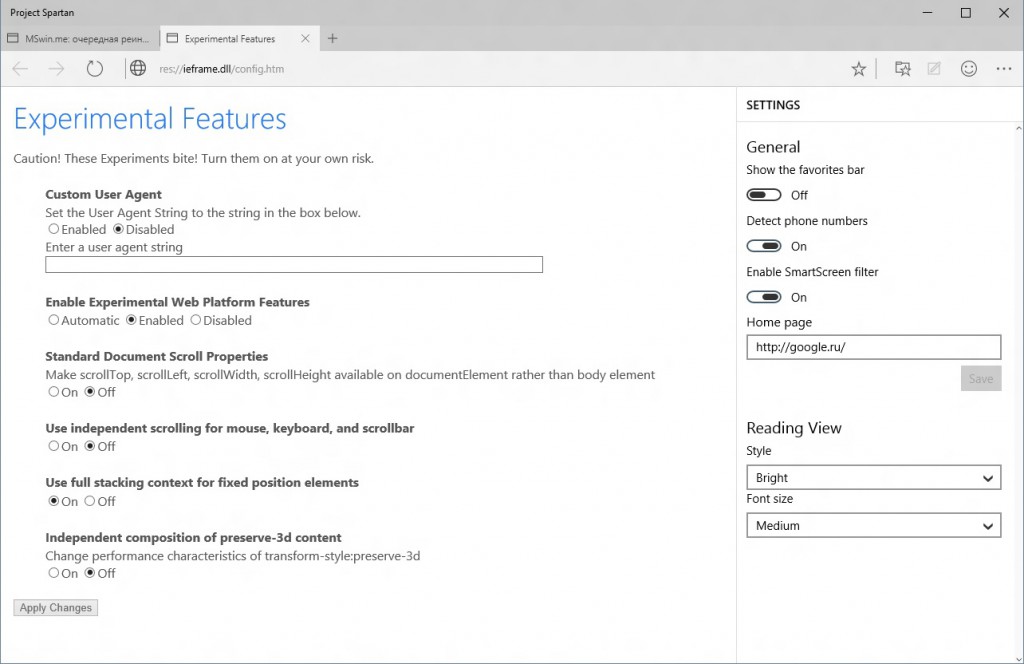
Task: Toggle the Show the favorites bar switch
Action: click(x=764, y=195)
